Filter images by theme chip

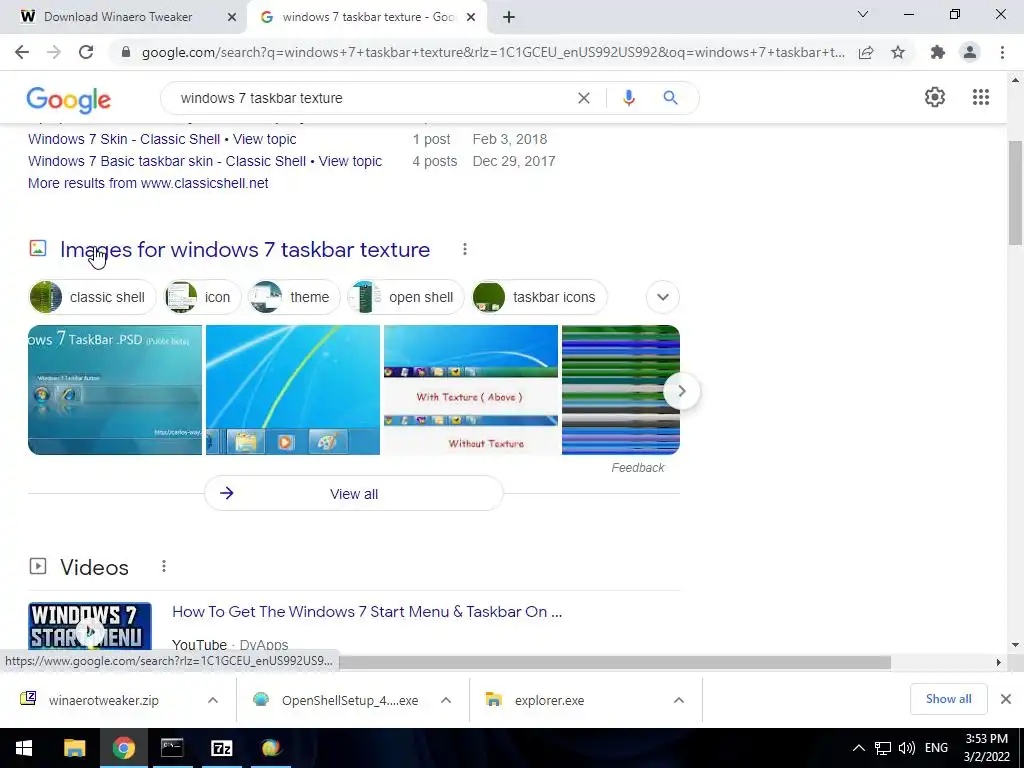(x=294, y=297)
